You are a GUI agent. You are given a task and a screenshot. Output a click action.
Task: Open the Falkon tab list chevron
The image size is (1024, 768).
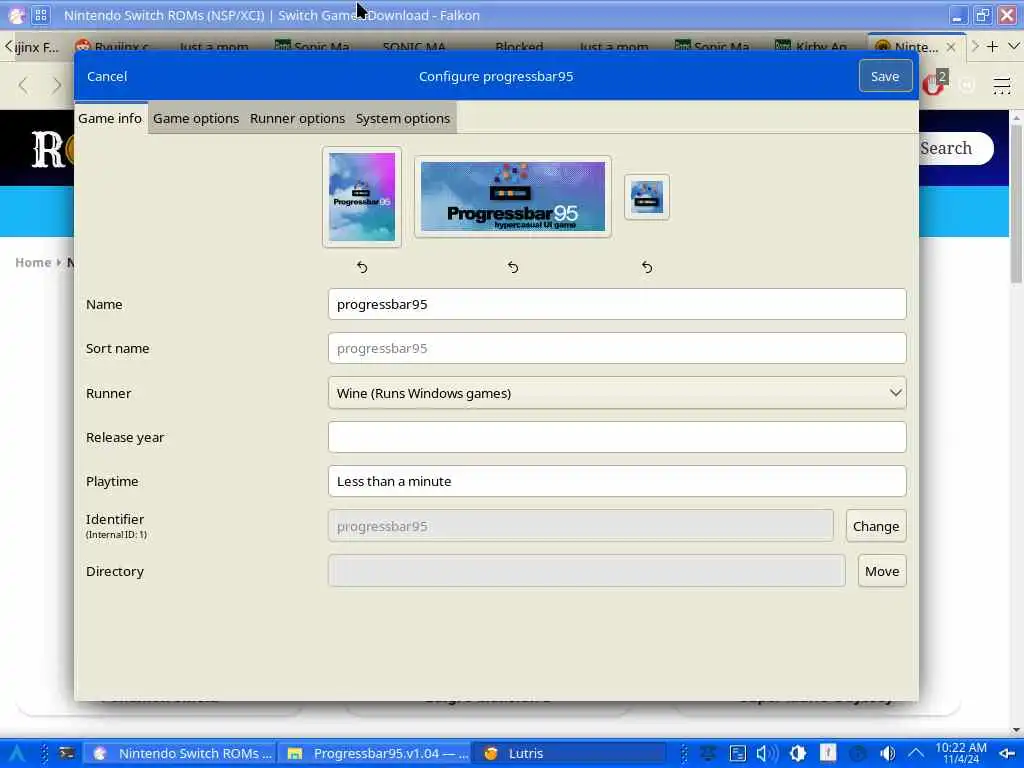point(1014,46)
